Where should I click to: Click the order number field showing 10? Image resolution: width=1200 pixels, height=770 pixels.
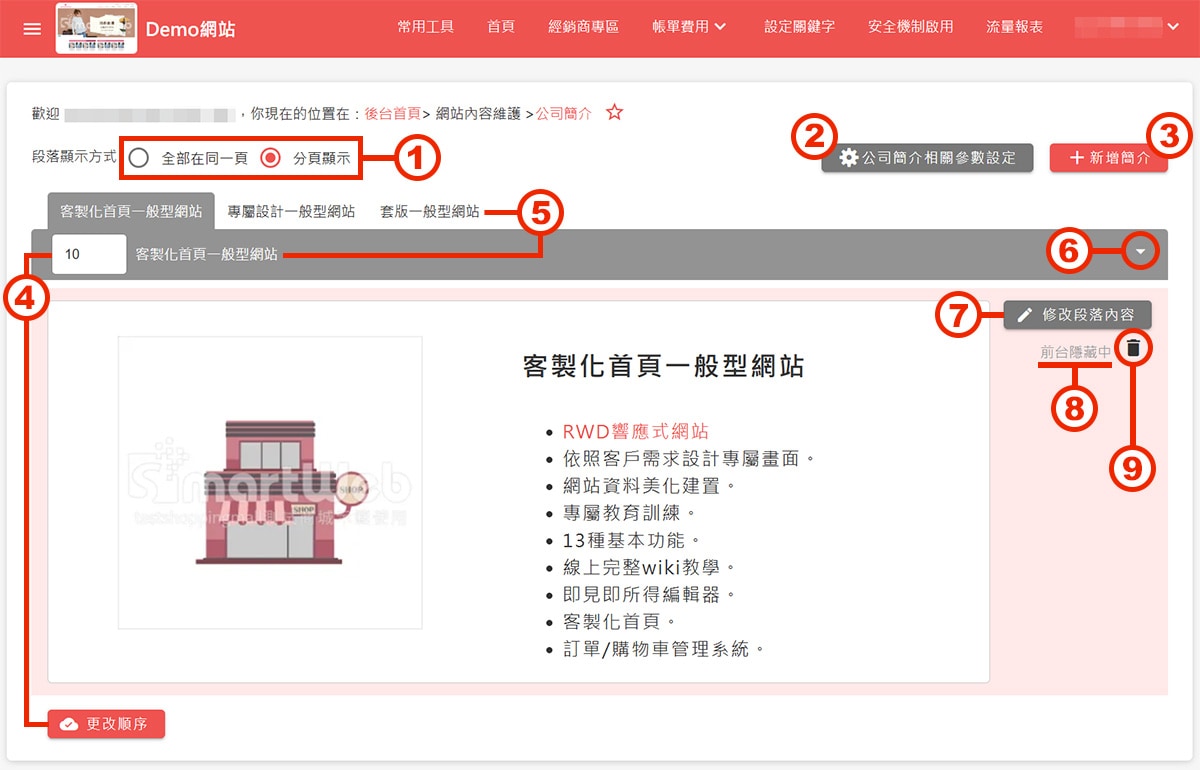click(x=89, y=254)
